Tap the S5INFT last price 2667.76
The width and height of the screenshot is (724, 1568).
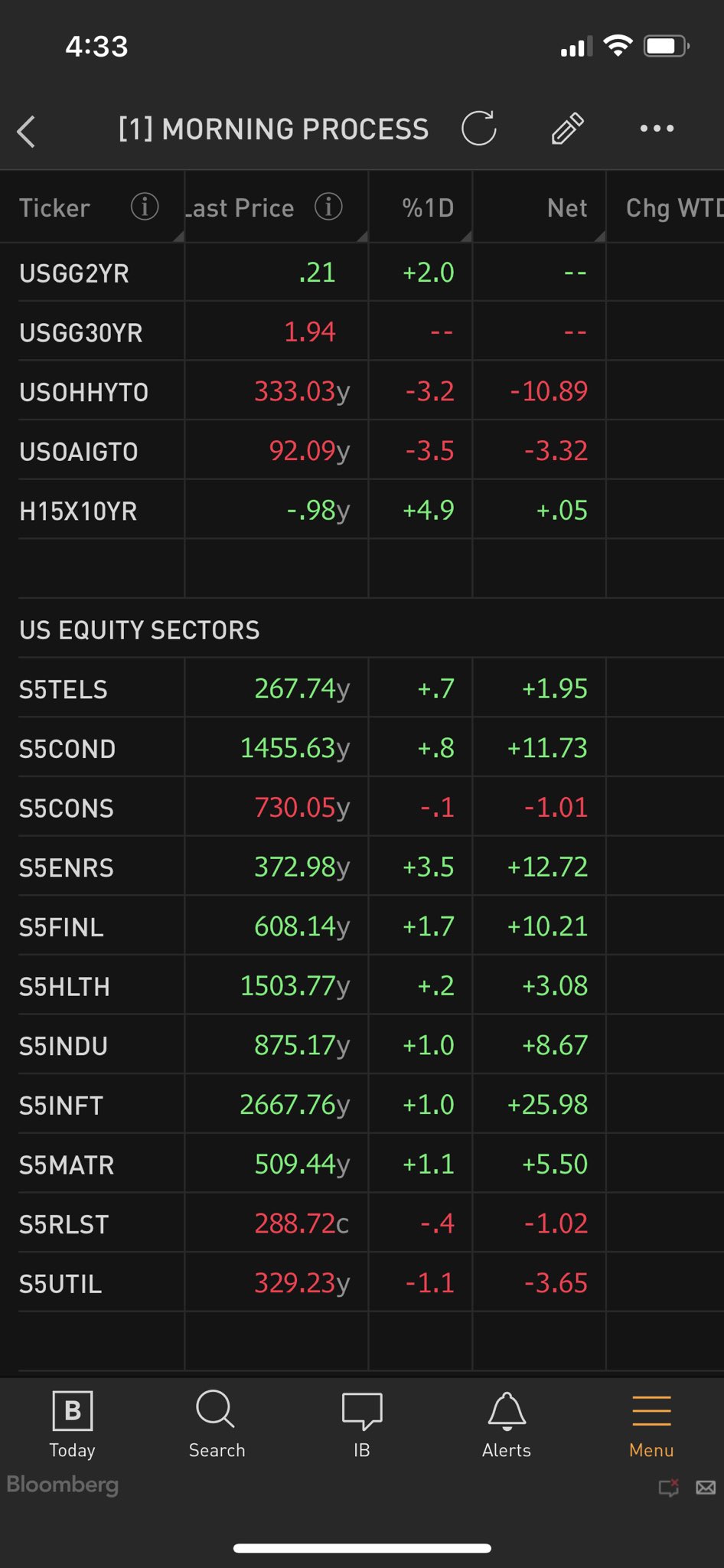(x=294, y=1105)
